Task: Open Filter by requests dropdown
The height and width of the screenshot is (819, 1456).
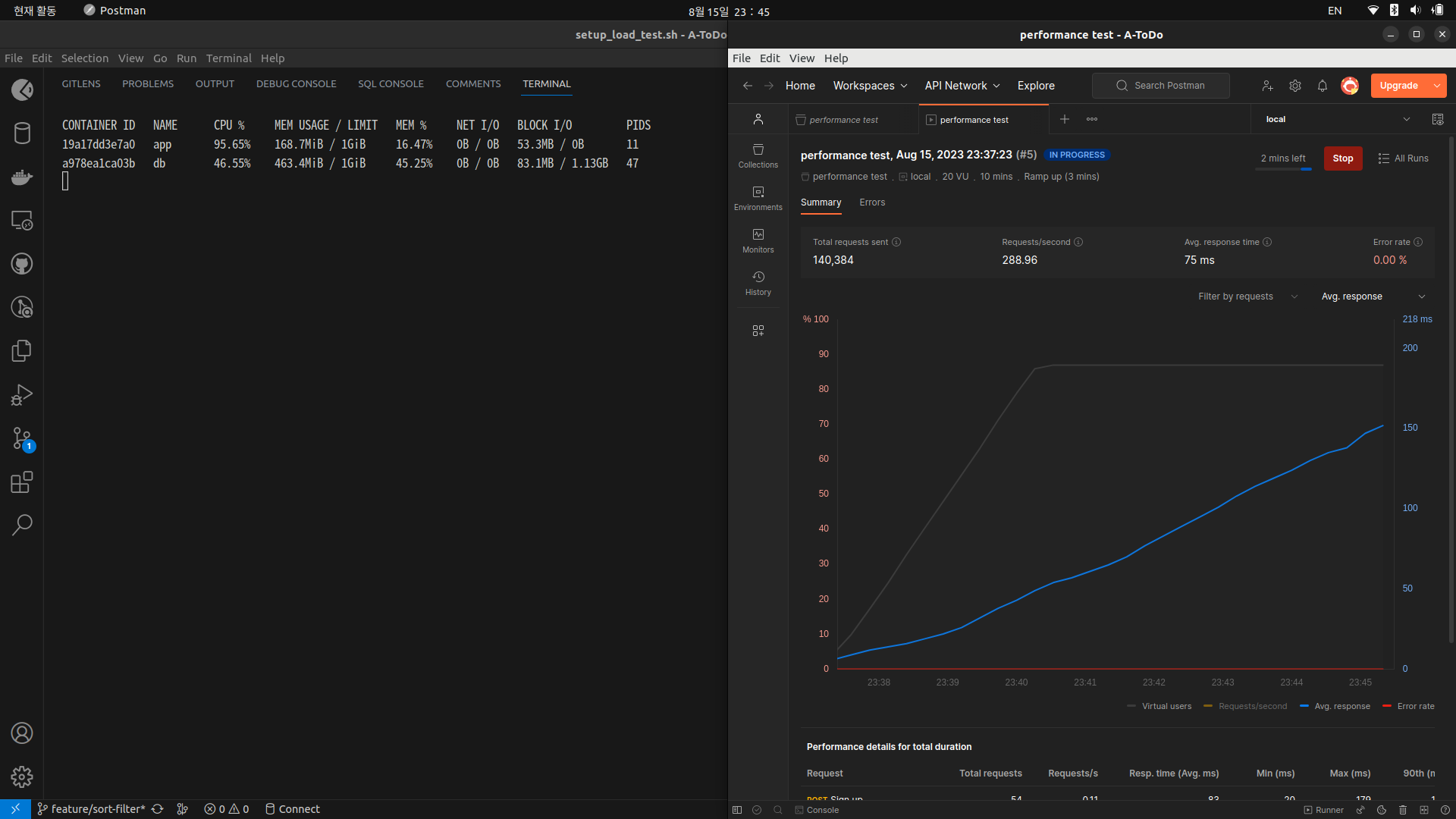Action: point(1248,297)
